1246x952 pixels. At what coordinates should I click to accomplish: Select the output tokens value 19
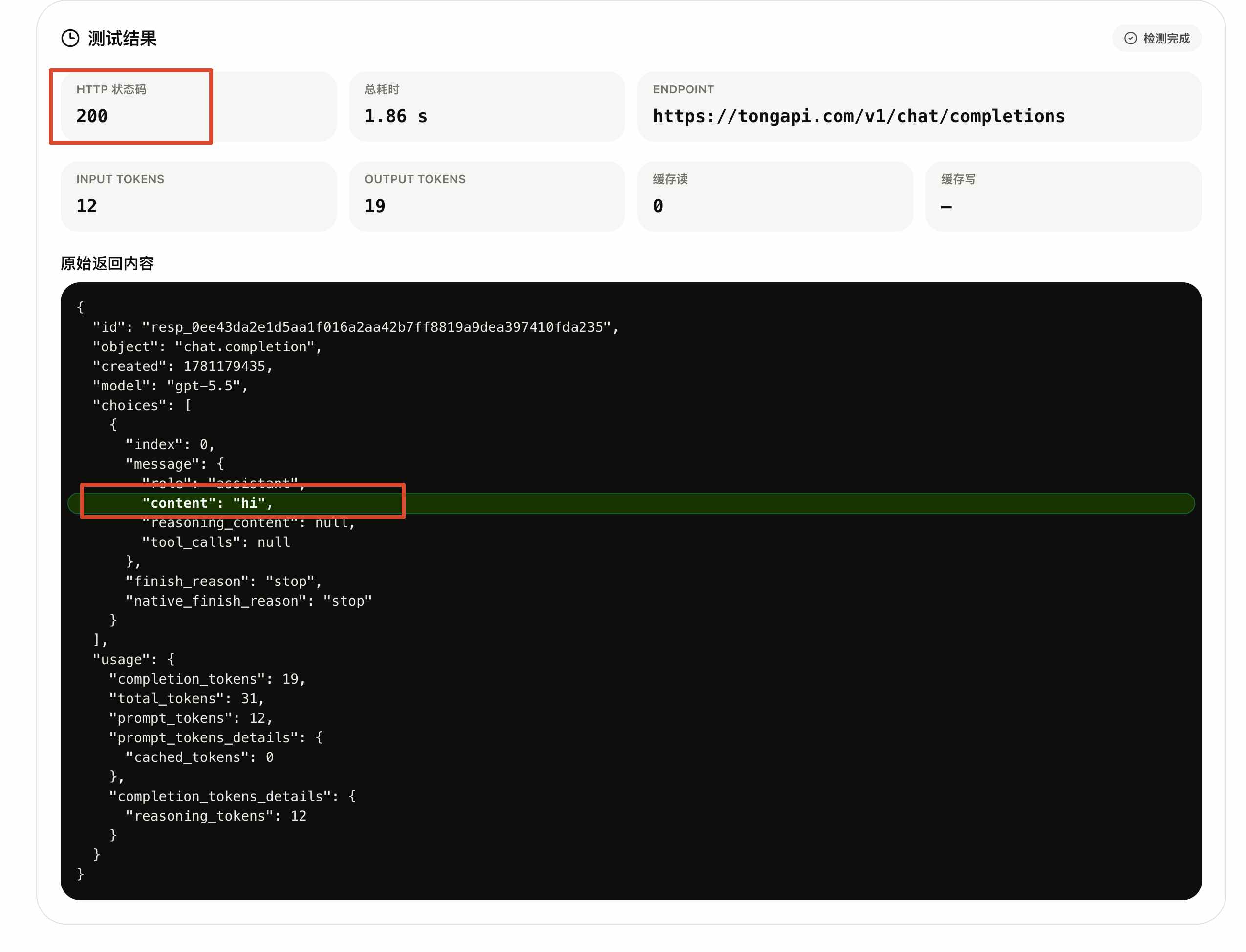[375, 206]
